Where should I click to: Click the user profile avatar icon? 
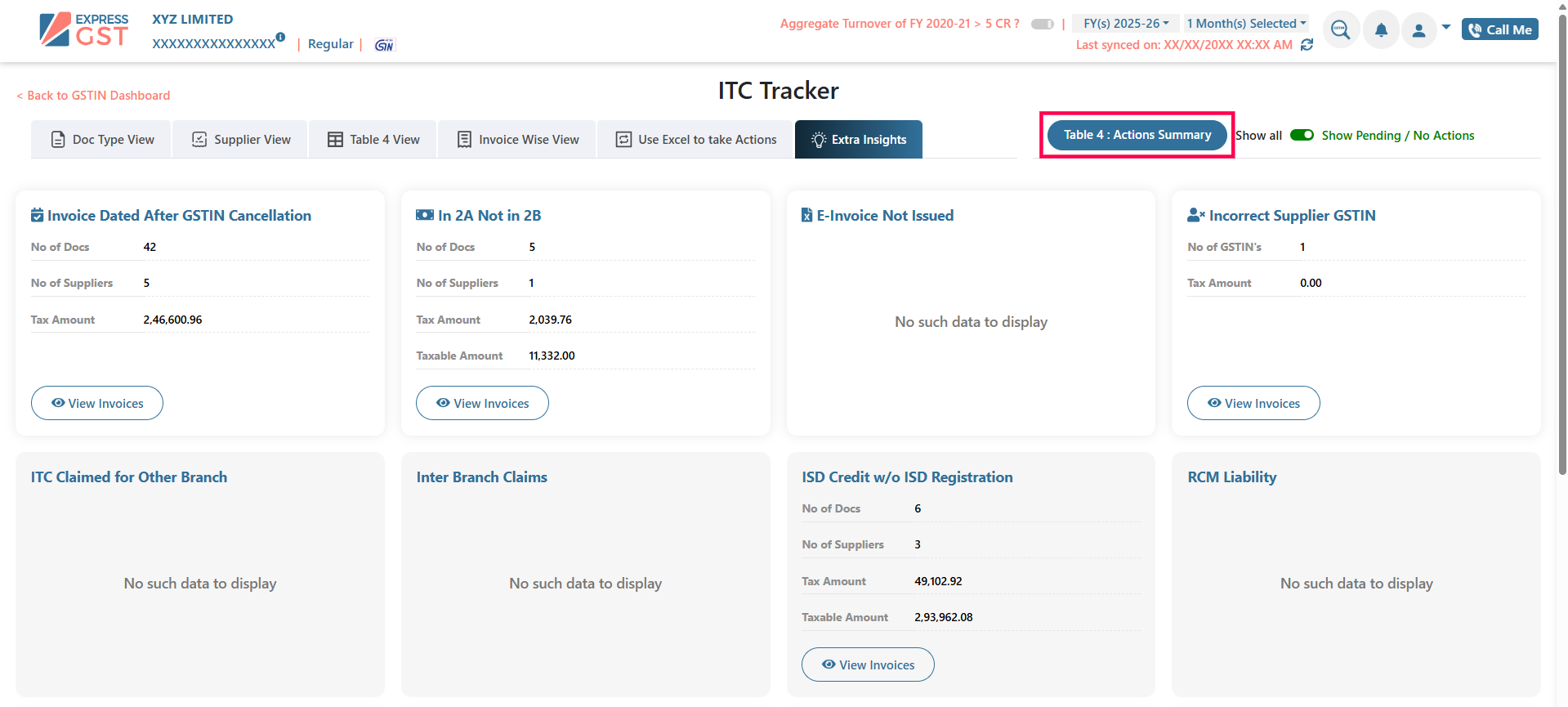[1418, 30]
